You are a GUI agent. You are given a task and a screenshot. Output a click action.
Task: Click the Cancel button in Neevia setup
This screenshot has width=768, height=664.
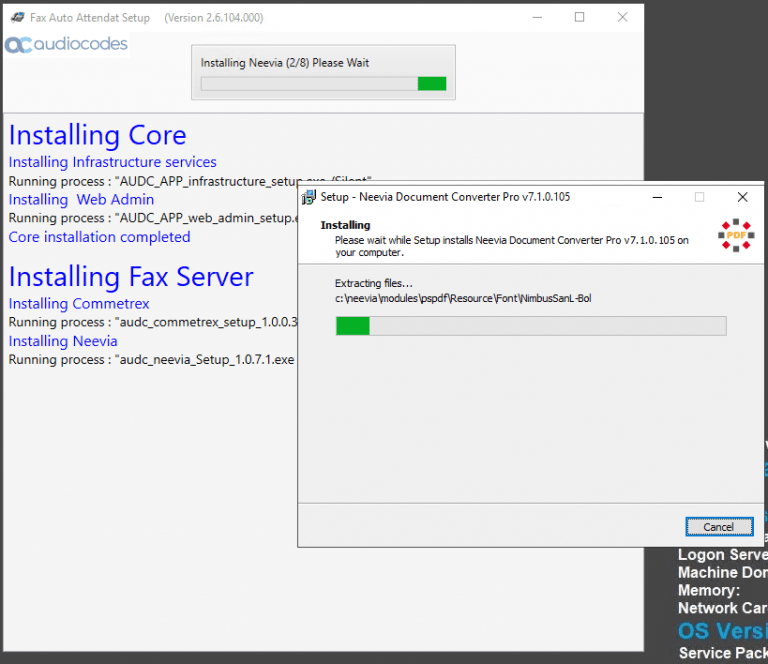(718, 527)
